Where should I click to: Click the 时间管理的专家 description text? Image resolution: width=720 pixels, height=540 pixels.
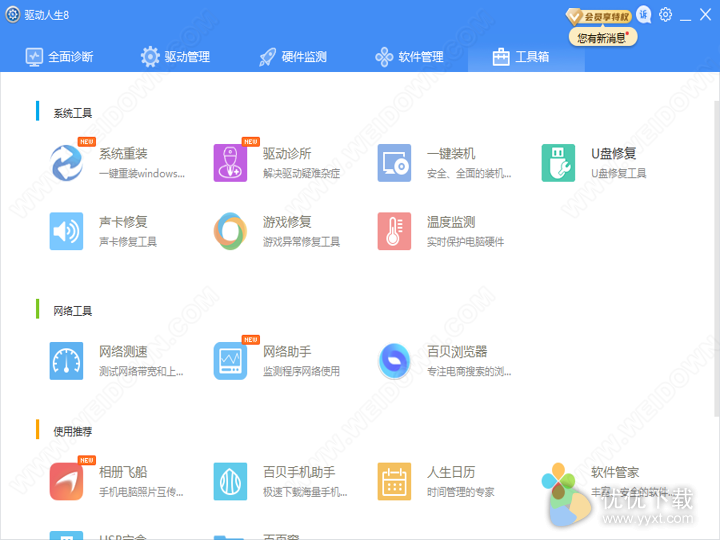[x=461, y=492]
